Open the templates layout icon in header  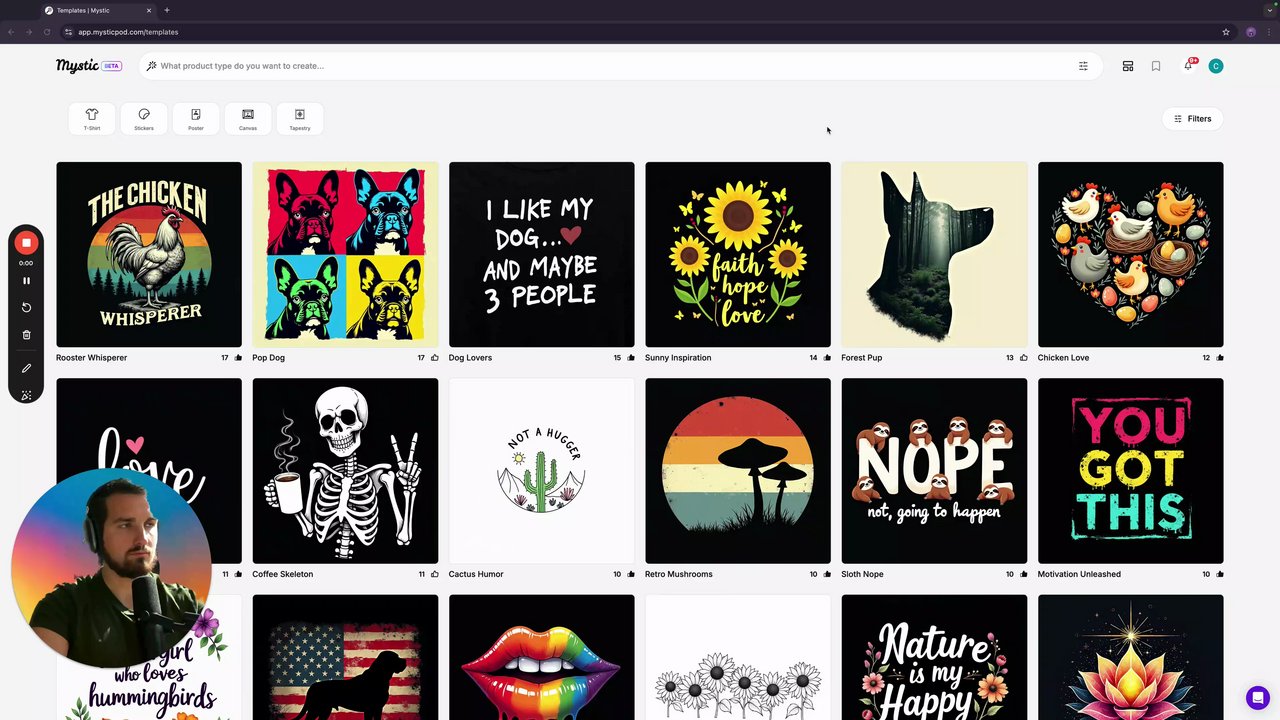point(1128,66)
